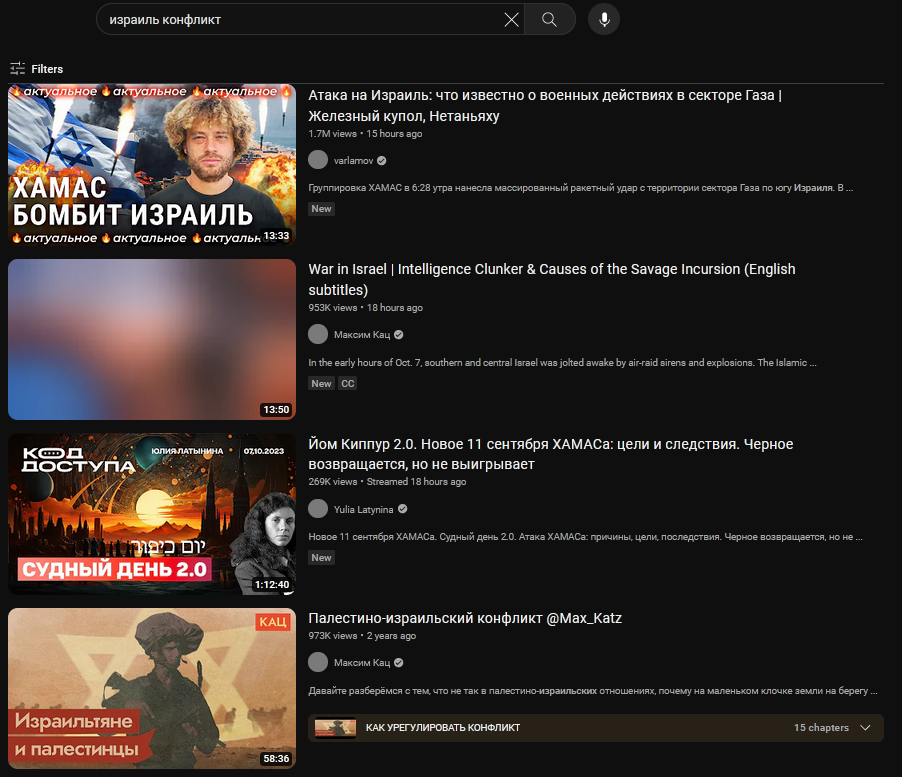Click the 1:12:40 duration badge
This screenshot has height=777, width=902.
(272, 584)
